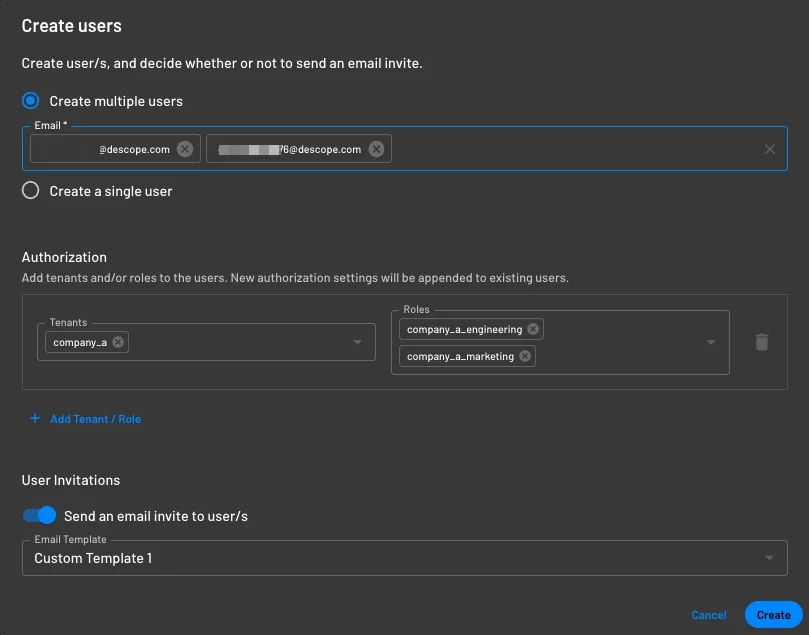Select the Create a single user radio button

click(x=30, y=190)
